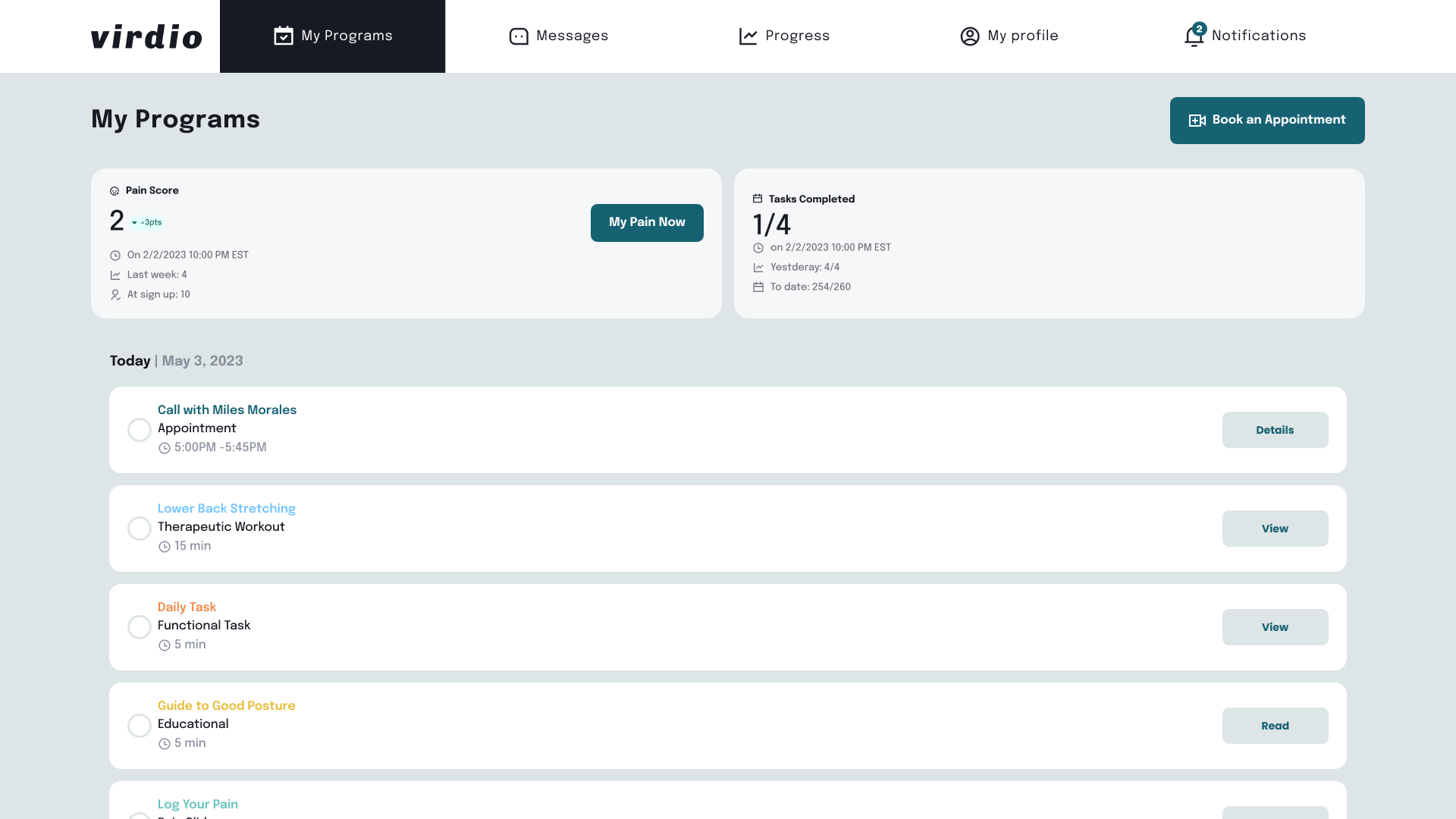View the Lower Back Stretching workout
1456x819 pixels.
(1274, 529)
